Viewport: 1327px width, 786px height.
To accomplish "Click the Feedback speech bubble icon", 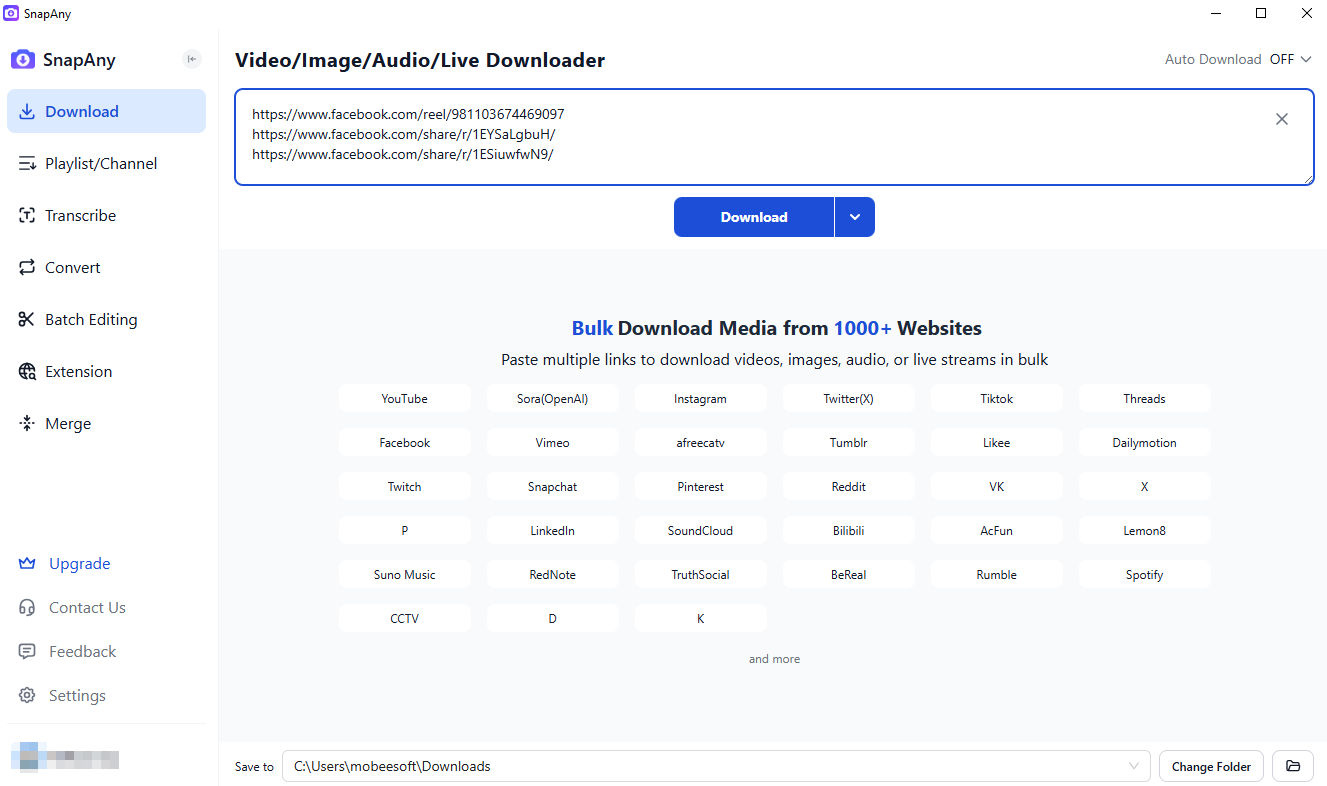I will [x=27, y=652].
